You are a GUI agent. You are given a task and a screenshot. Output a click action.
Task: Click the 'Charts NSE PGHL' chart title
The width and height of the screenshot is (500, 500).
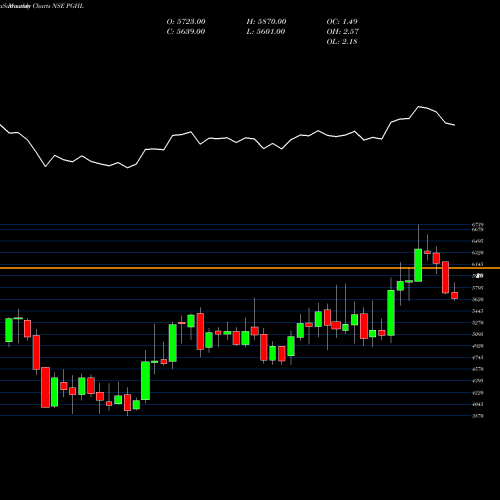click(58, 6)
